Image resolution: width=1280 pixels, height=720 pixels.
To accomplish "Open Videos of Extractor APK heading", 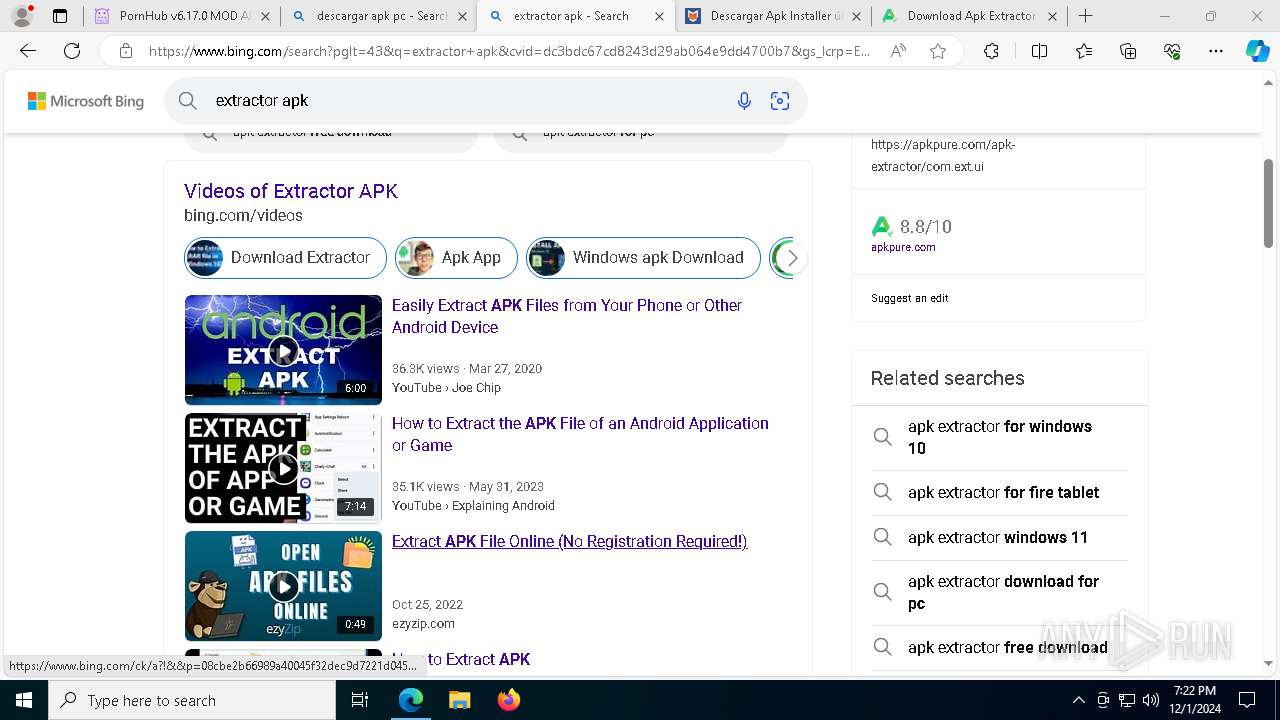I will pos(291,191).
